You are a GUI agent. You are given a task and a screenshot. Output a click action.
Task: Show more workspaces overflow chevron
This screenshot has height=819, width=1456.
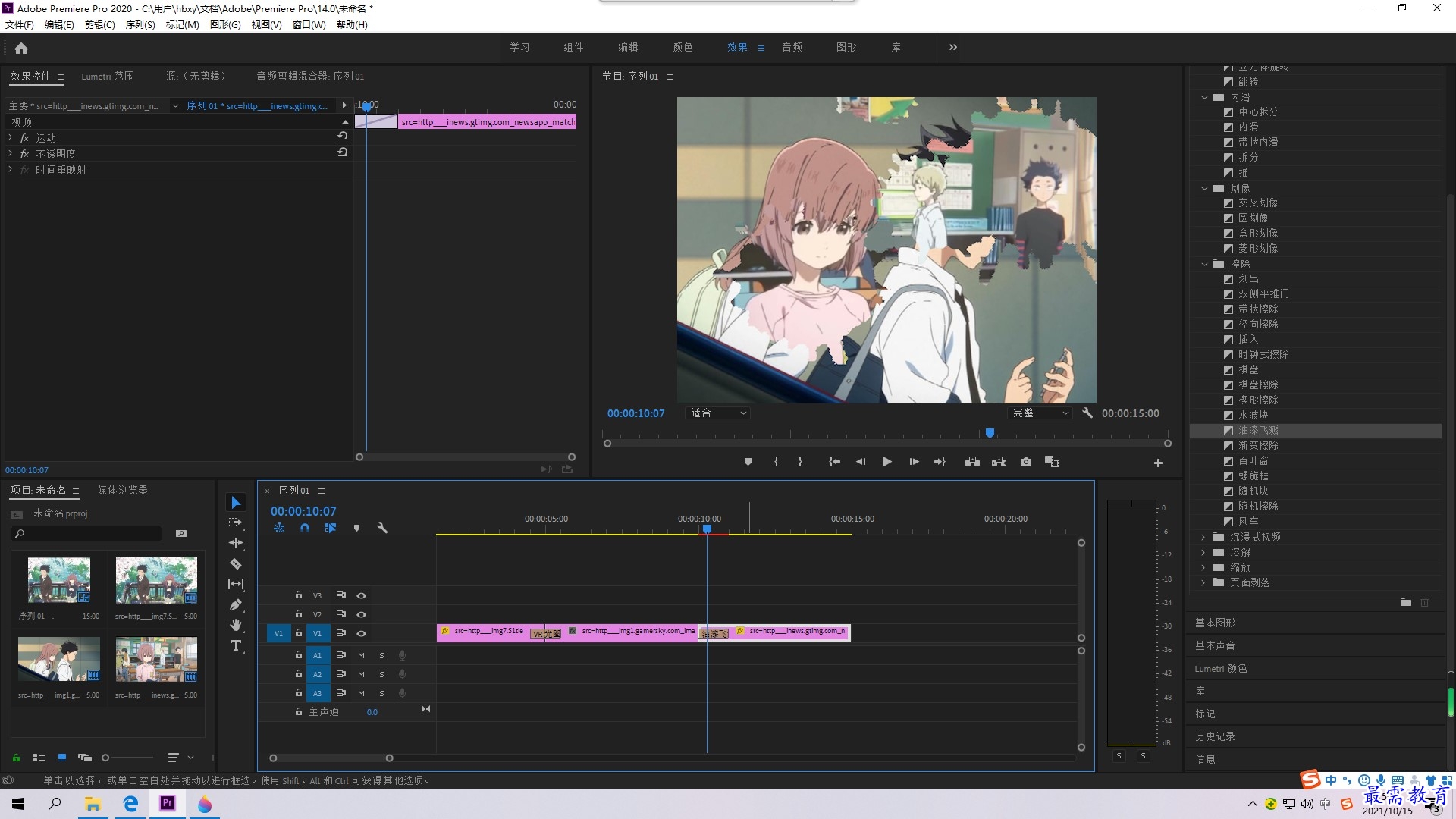pyautogui.click(x=953, y=47)
